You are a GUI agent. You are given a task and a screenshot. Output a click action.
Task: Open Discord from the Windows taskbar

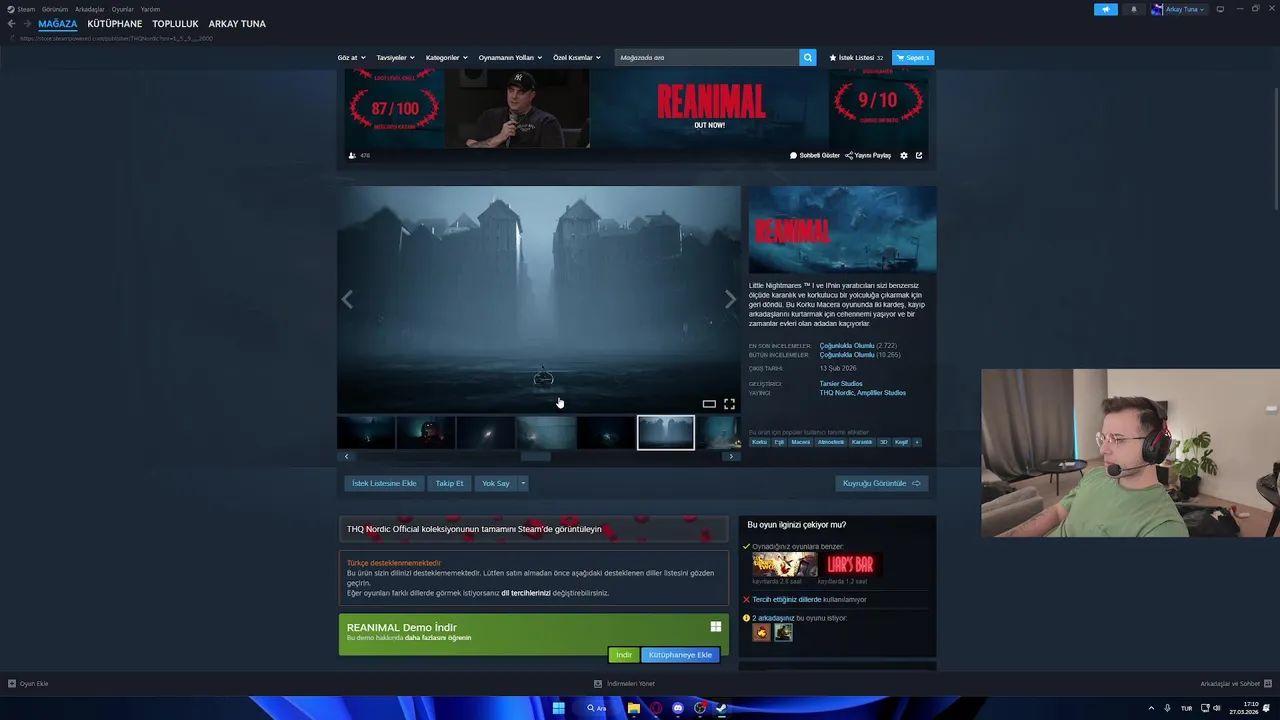click(x=678, y=708)
